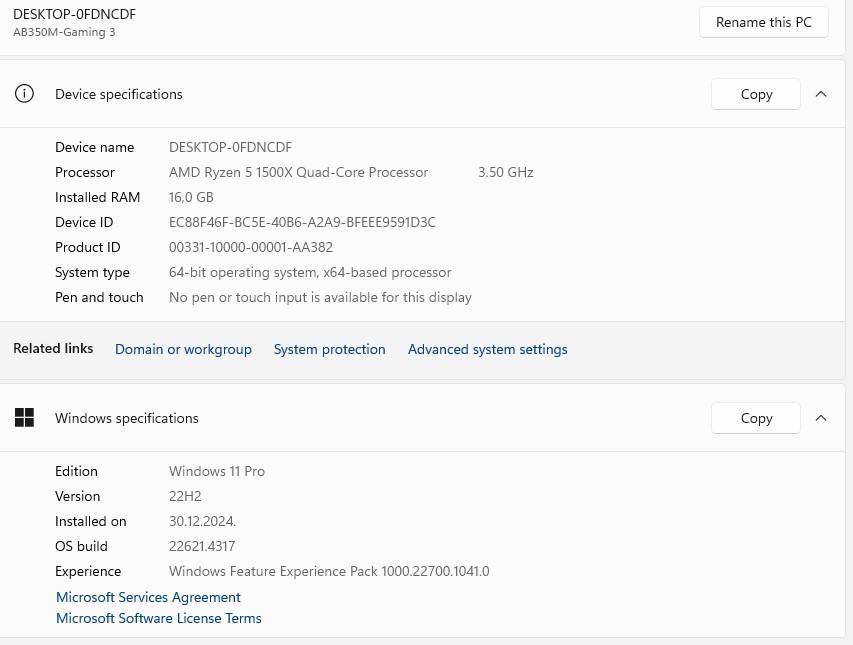The width and height of the screenshot is (853, 645).
Task: Click the Device specifications section title
Action: coord(119,94)
